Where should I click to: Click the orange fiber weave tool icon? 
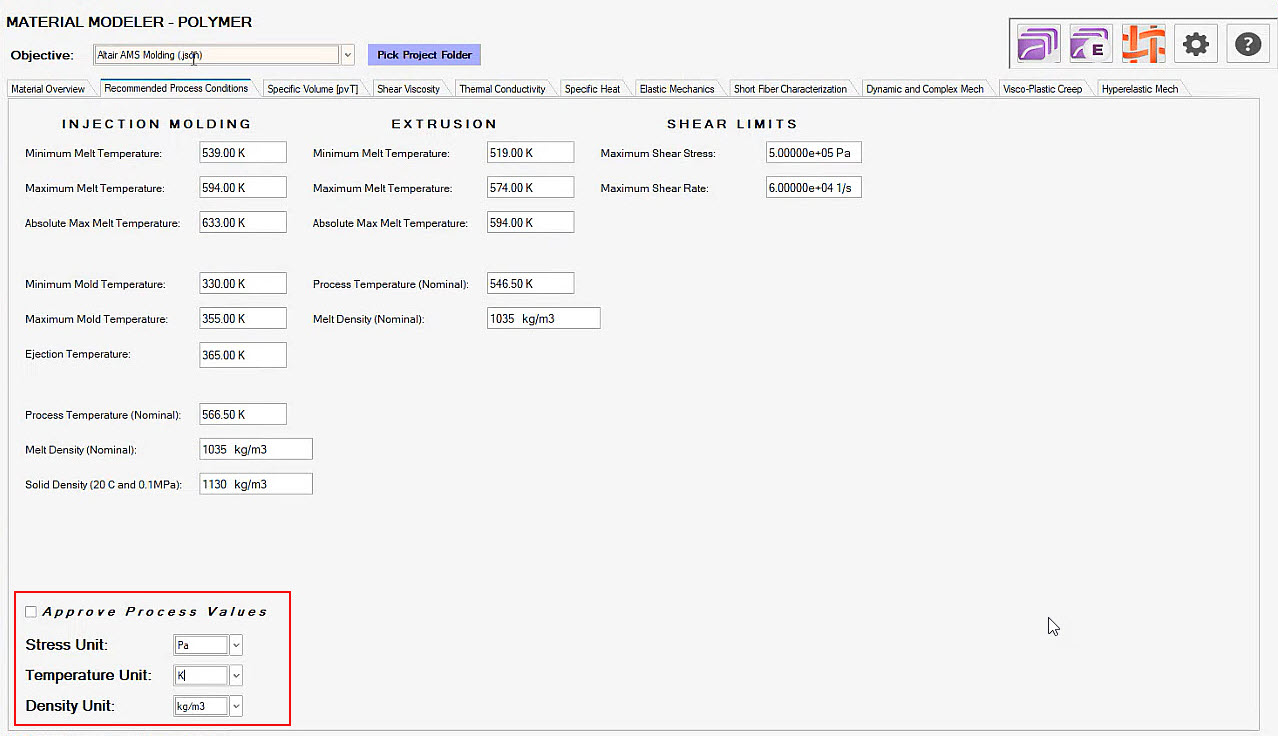pos(1142,44)
